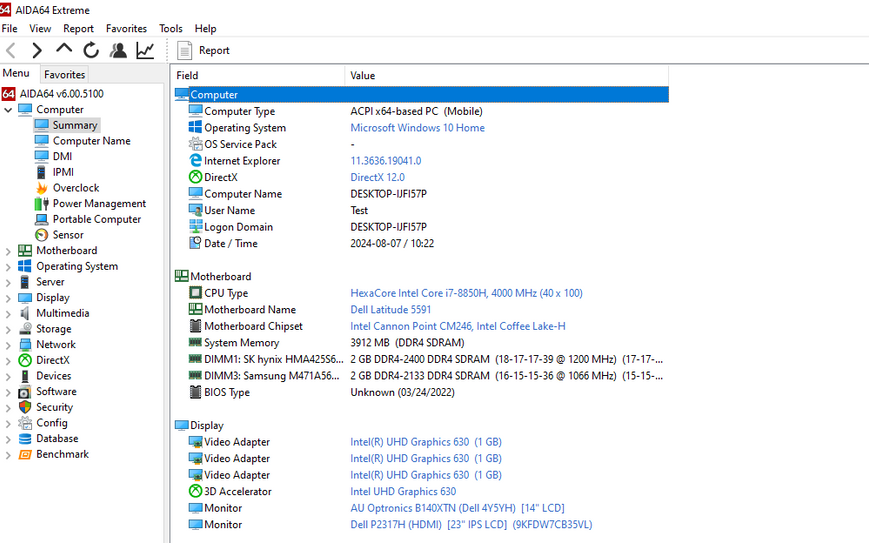Switch to the Favorites panel tab
Screen dimensions: 869x543
click(x=64, y=74)
